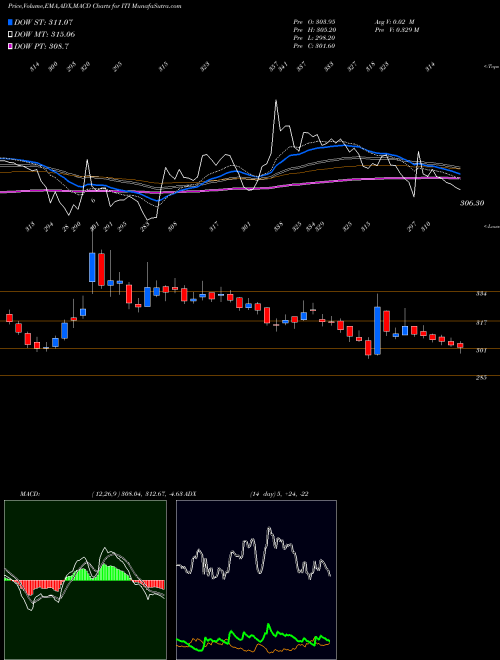Click the 'Pre H: 305.20' high value
Viewport: 500px width, 660px height.
314,30
